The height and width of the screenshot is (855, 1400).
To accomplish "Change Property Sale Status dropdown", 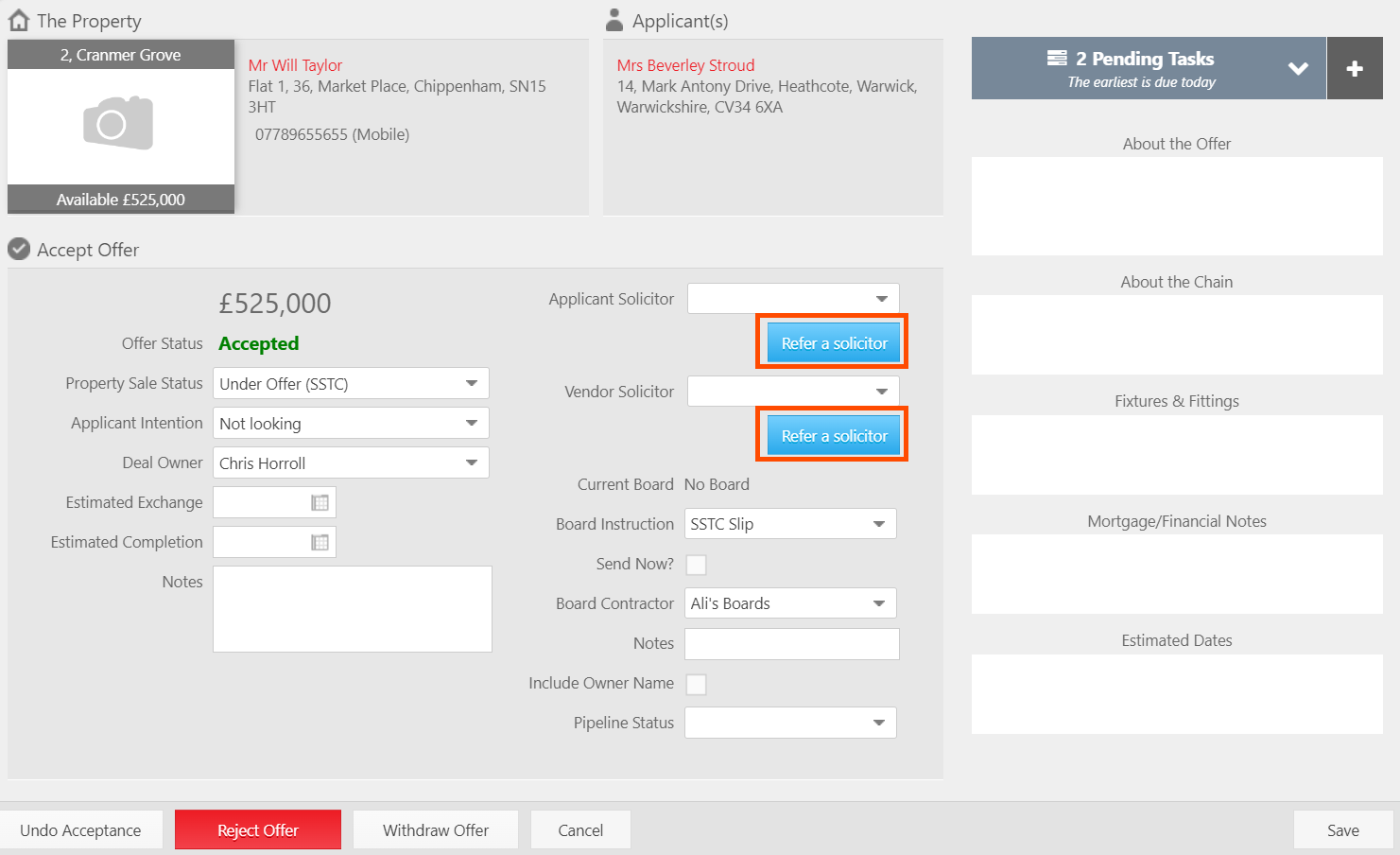I will (351, 383).
